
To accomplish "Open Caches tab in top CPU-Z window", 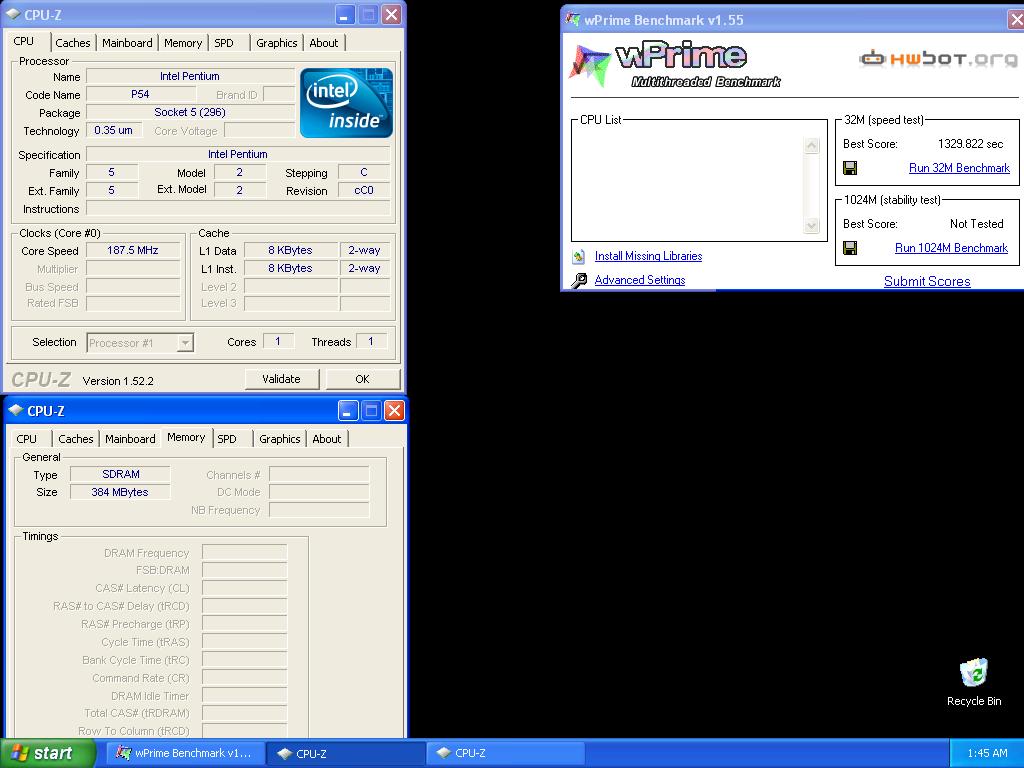I will coord(72,43).
